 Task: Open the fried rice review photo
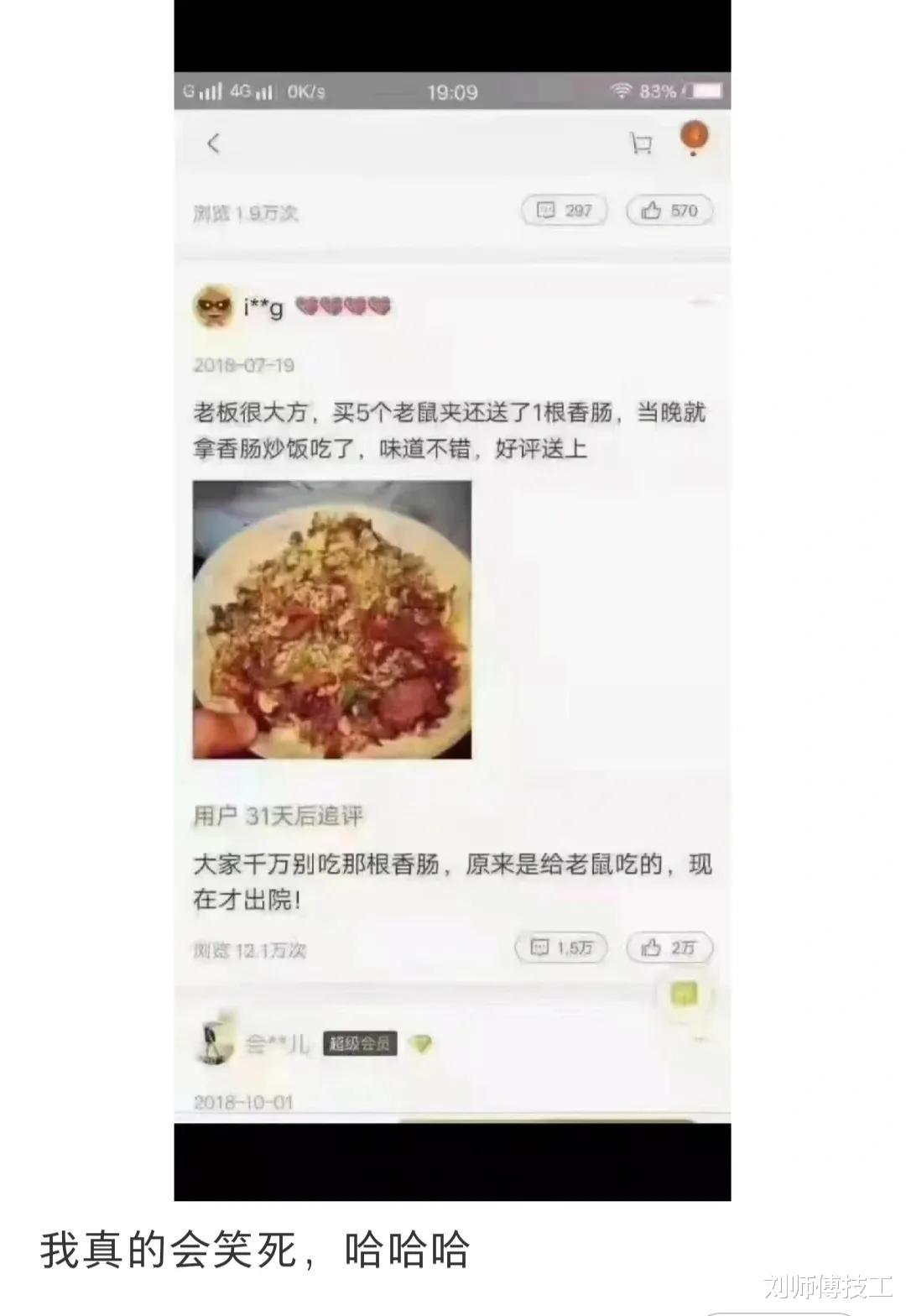point(332,619)
